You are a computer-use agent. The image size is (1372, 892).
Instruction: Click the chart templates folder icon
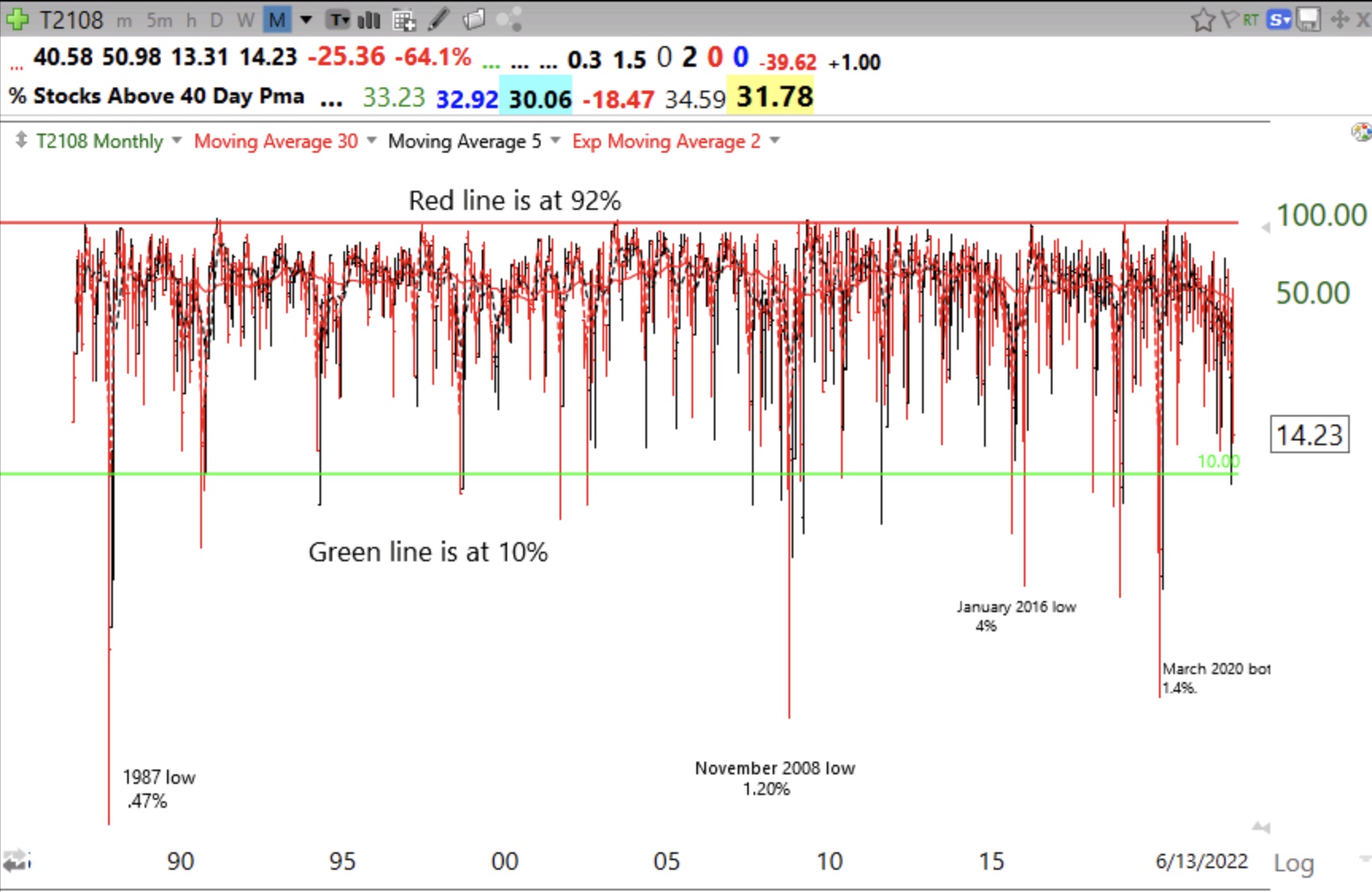pyautogui.click(x=474, y=20)
